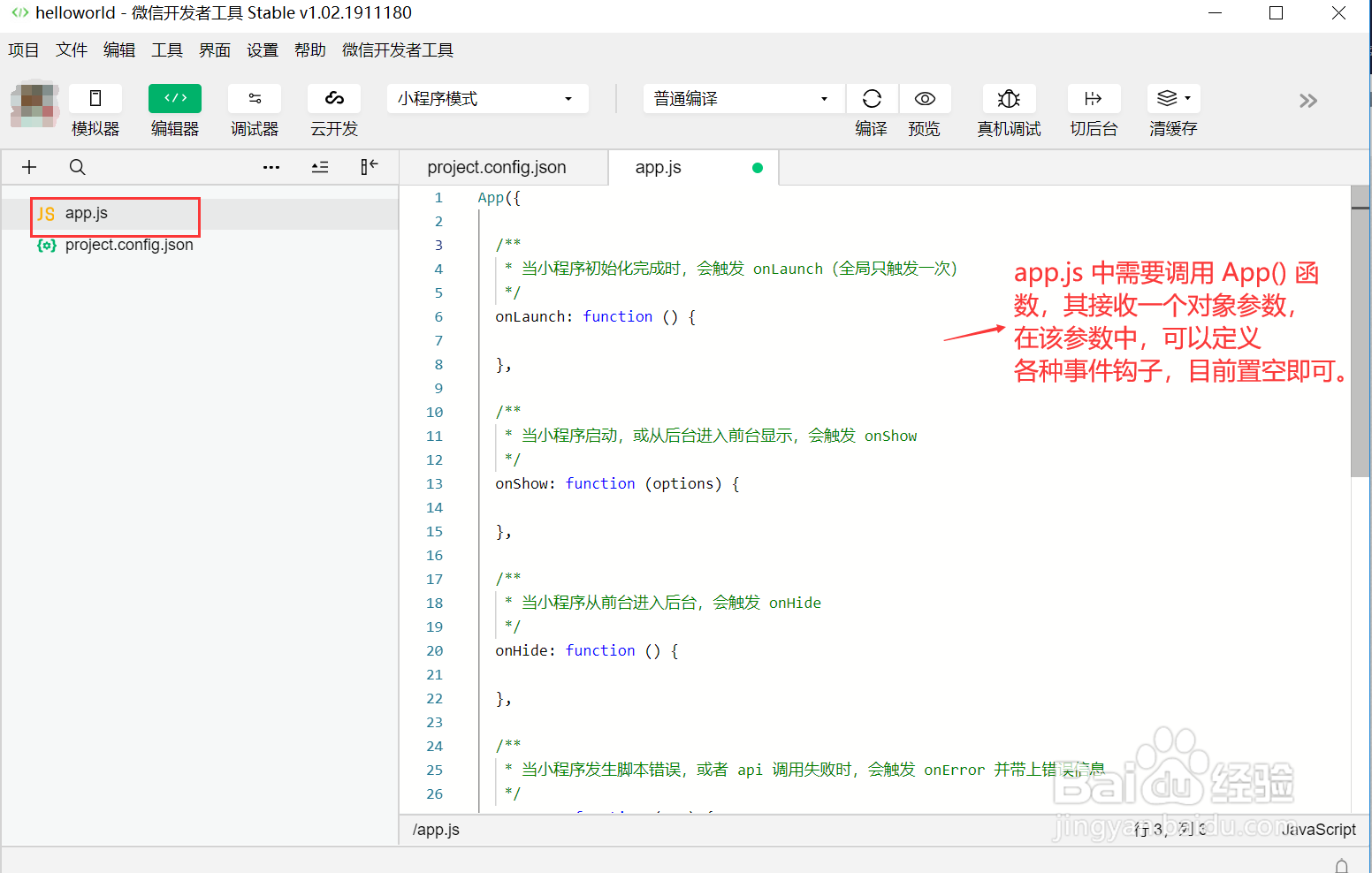Click the config icon beside project.config.json
The image size is (1372, 873).
[47, 246]
